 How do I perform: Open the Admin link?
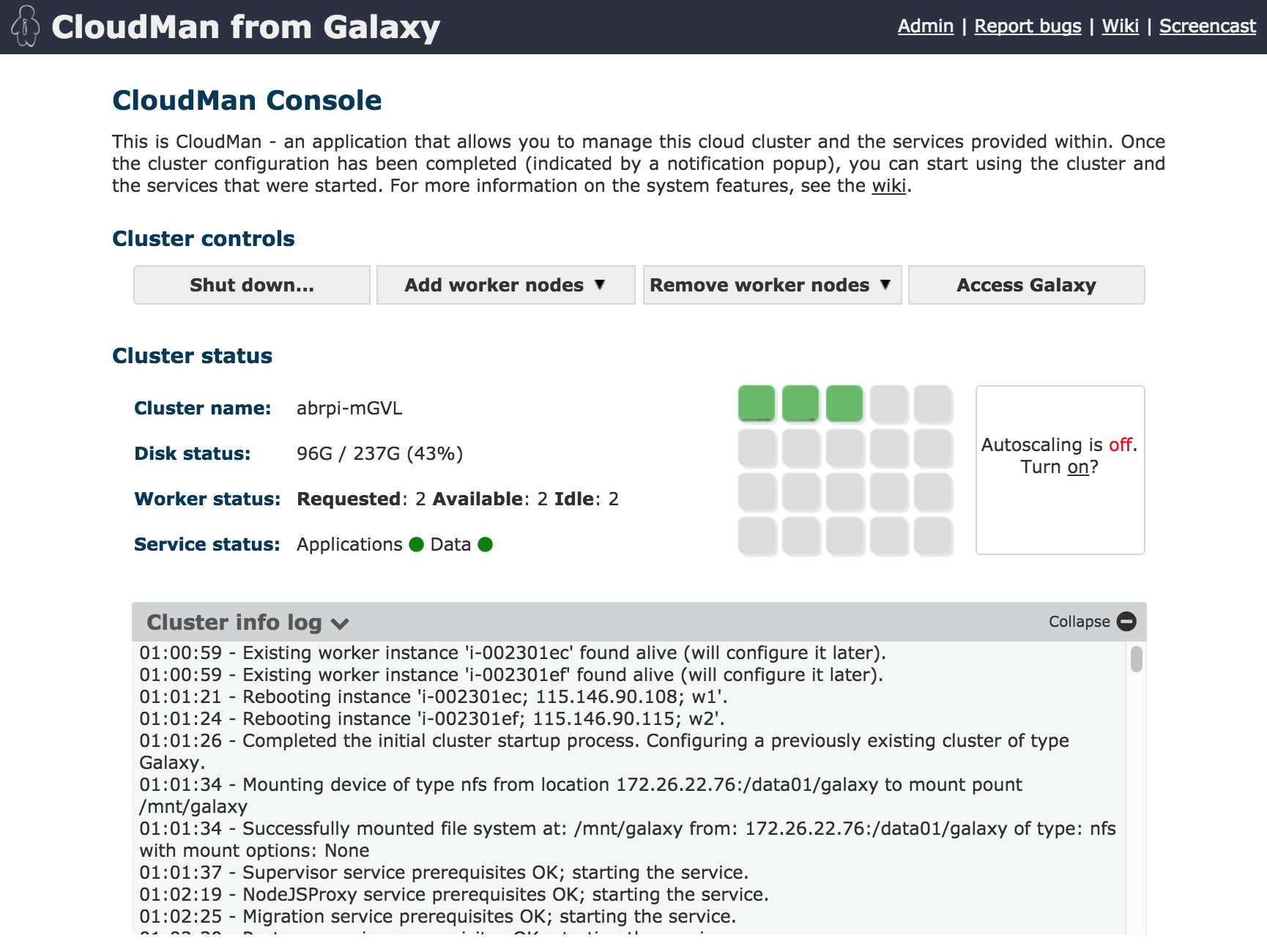926,26
